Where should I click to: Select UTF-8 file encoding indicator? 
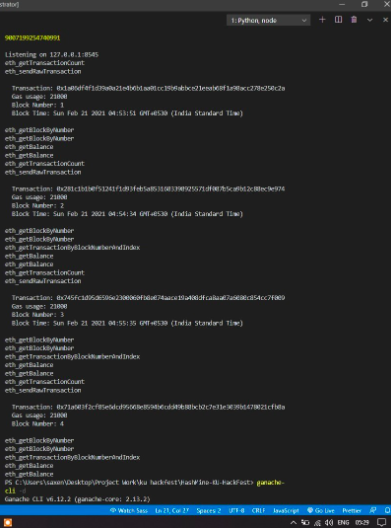pyautogui.click(x=237, y=510)
